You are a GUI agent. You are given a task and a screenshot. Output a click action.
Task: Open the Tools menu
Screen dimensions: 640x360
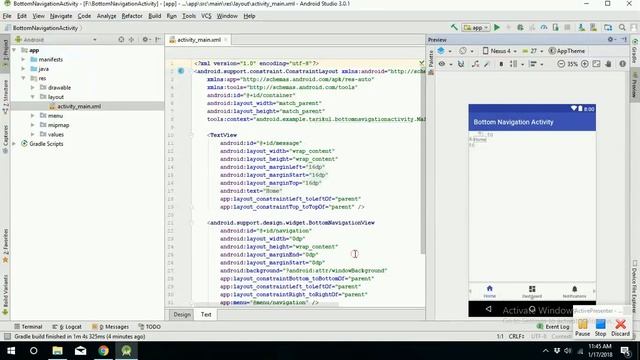(x=189, y=16)
